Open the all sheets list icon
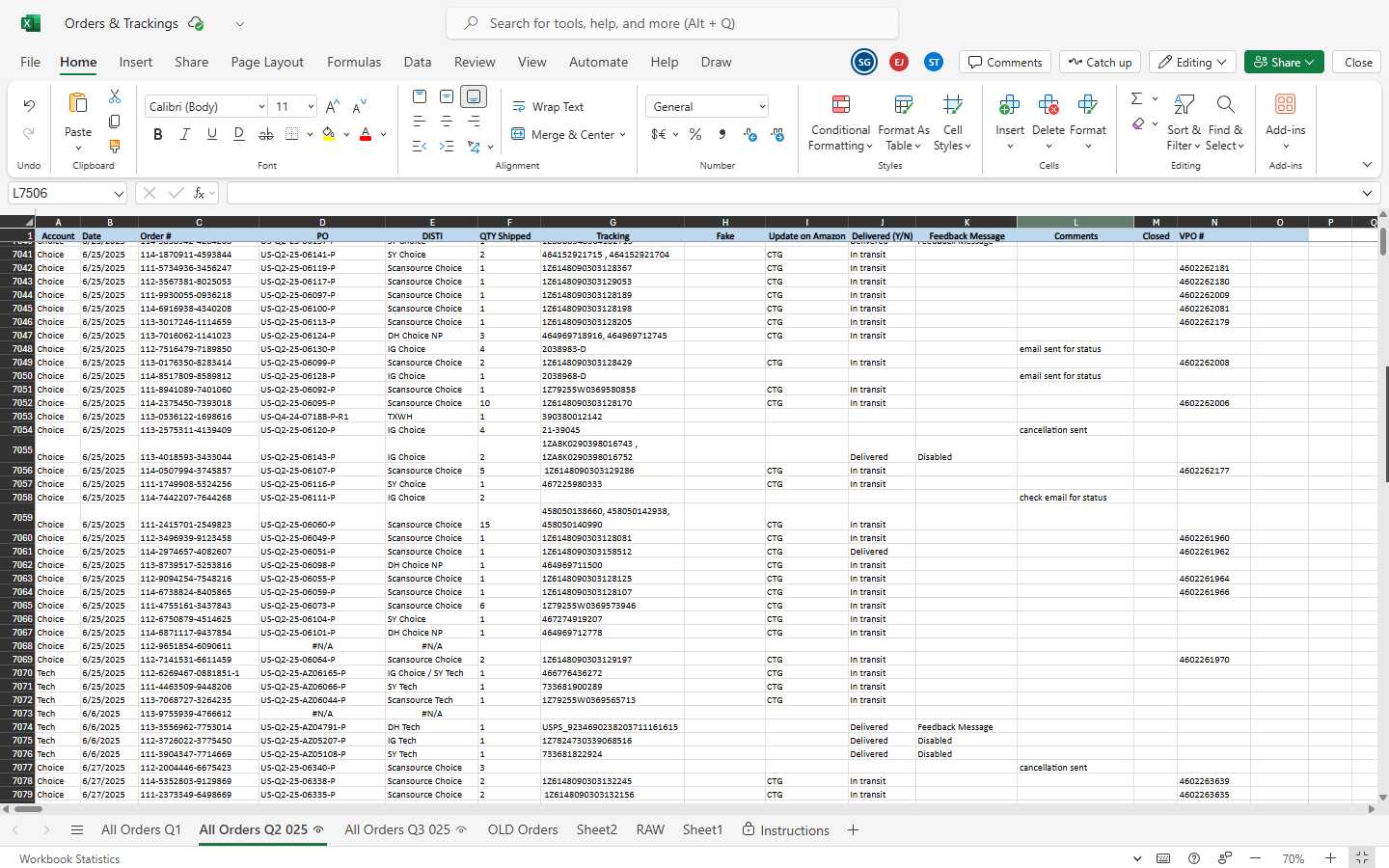 (77, 829)
